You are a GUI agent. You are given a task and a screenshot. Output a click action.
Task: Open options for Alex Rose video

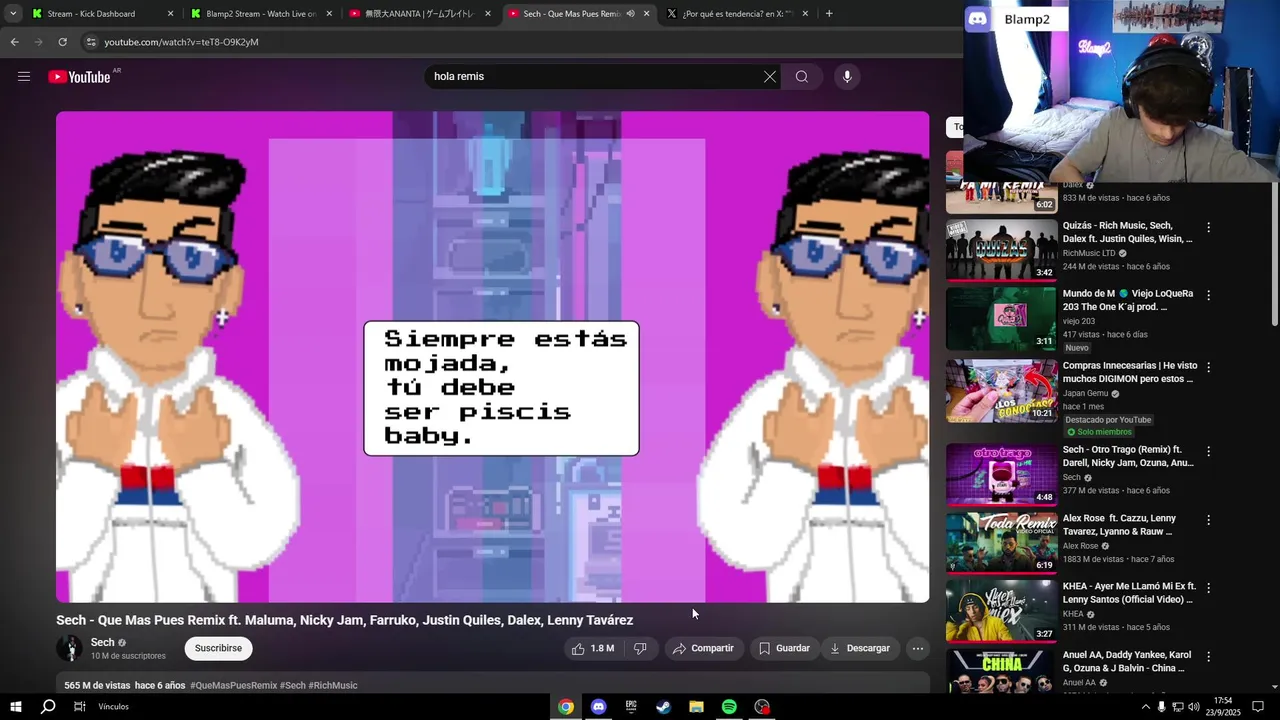tap(1208, 520)
